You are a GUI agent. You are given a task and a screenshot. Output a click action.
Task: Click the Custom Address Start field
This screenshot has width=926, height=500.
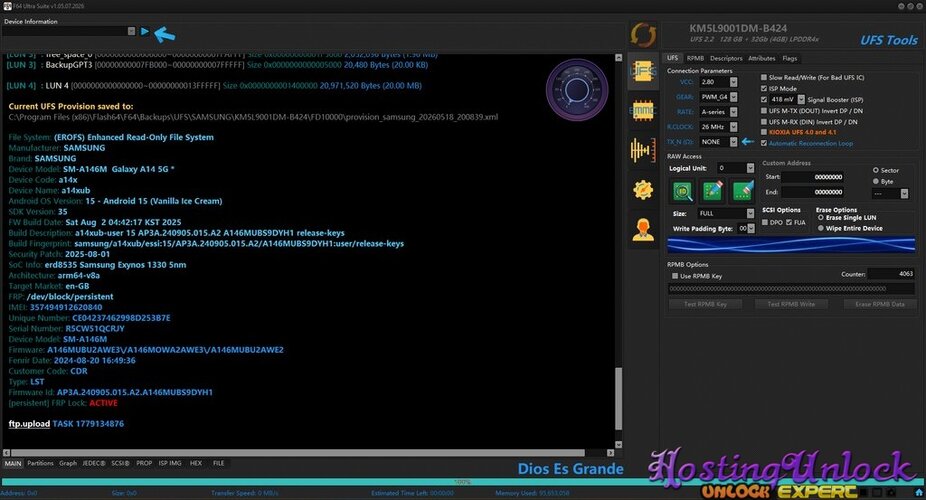point(814,177)
